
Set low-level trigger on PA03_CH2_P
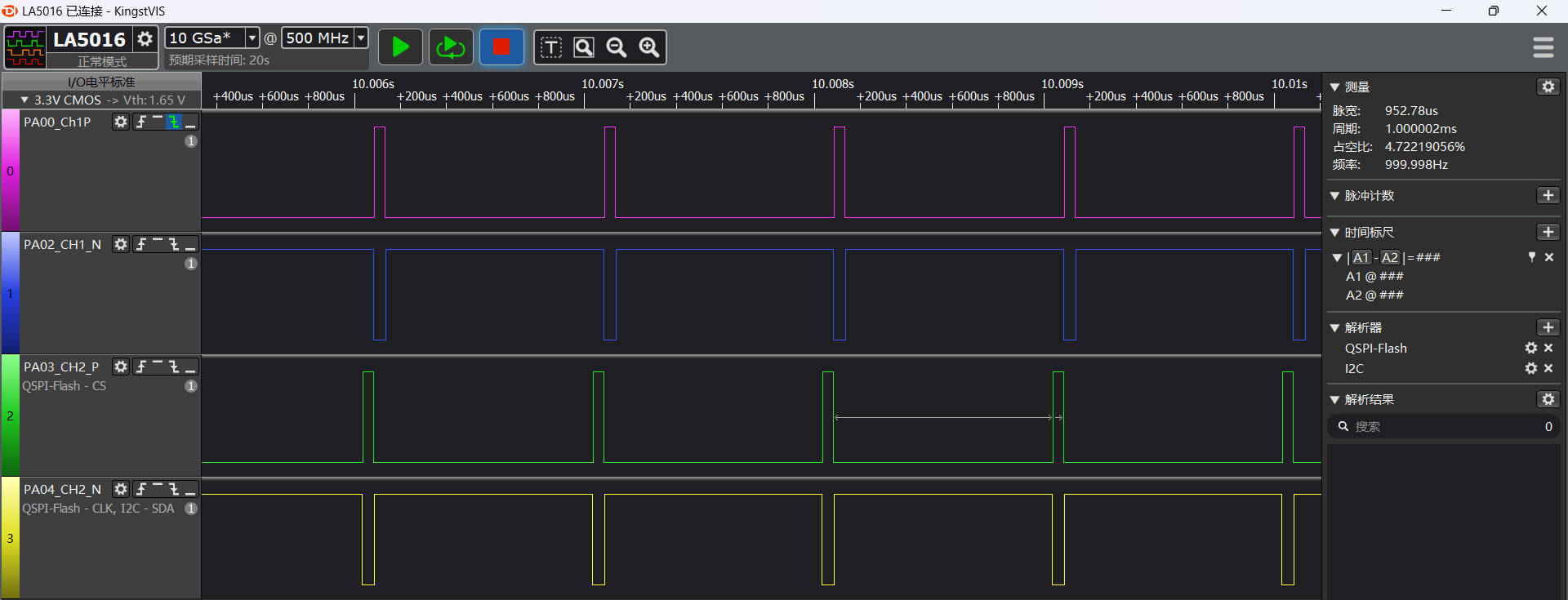(190, 367)
